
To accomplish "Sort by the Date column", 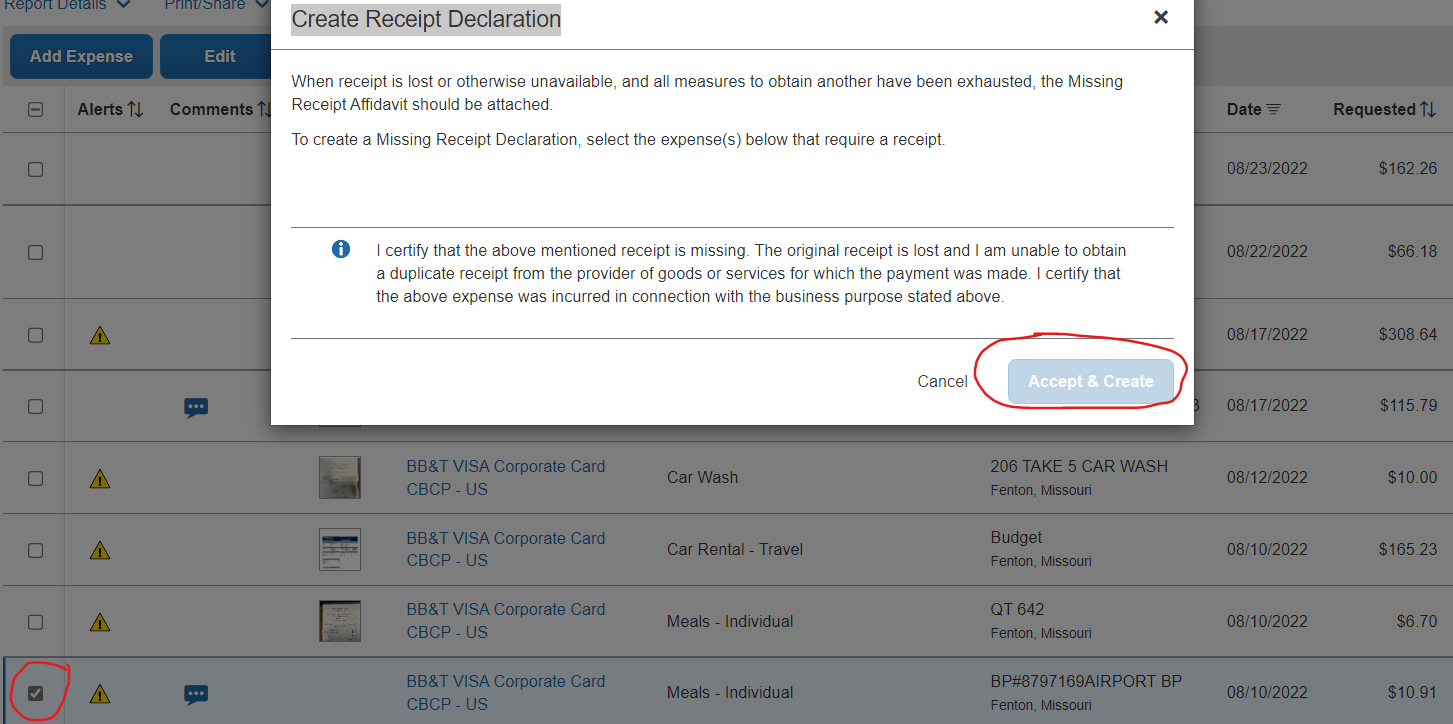I will [x=1254, y=109].
